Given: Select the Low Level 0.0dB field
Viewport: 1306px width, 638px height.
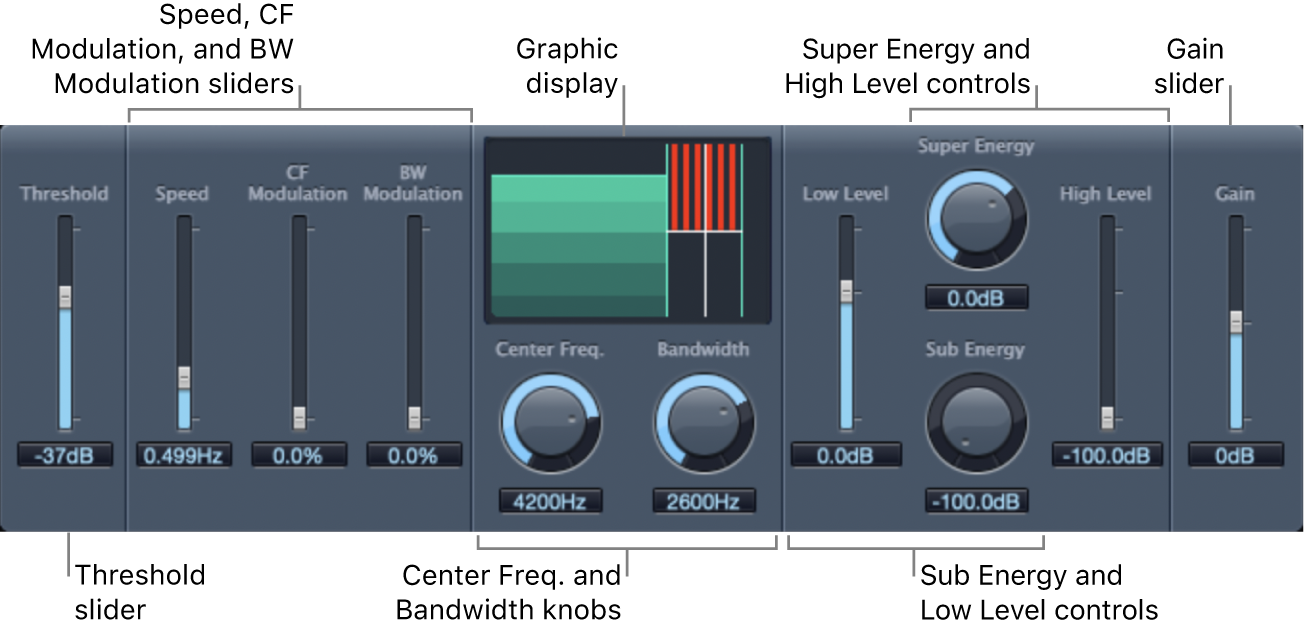Looking at the screenshot, I should click(846, 455).
